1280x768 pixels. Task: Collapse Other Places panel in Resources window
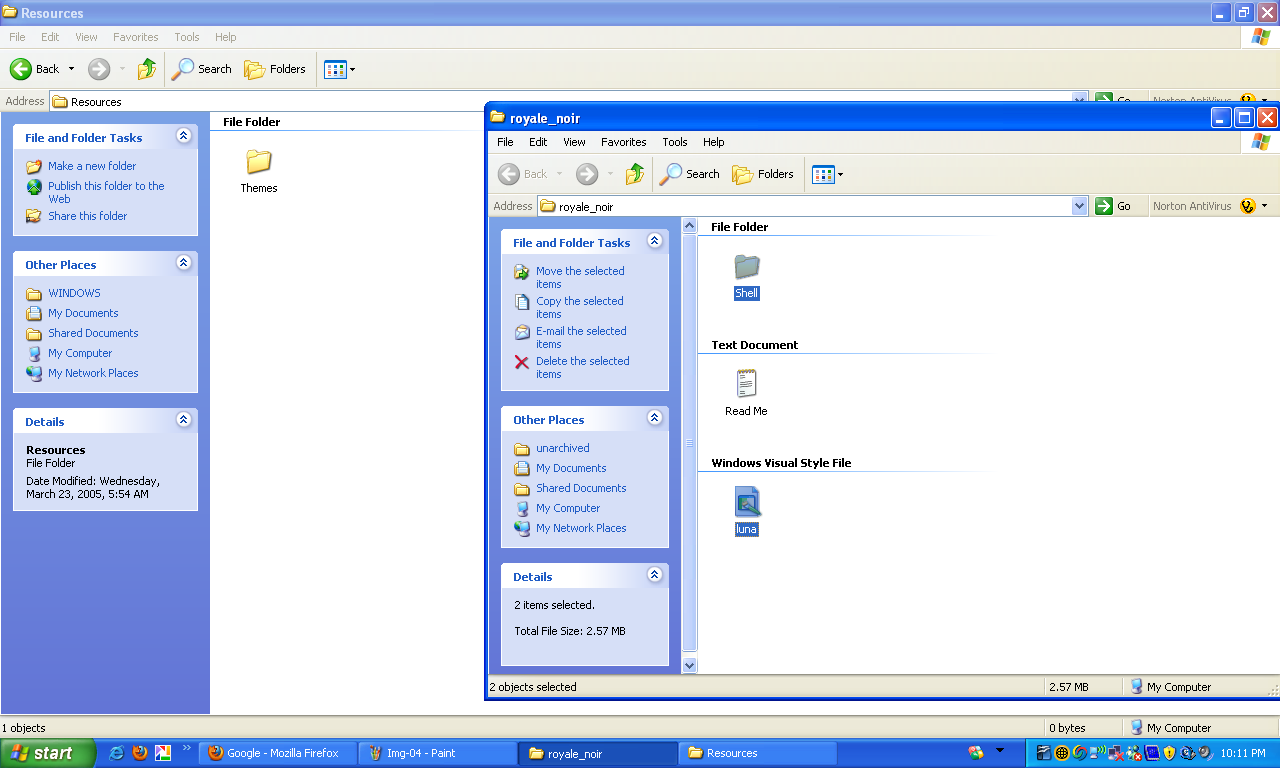point(183,263)
